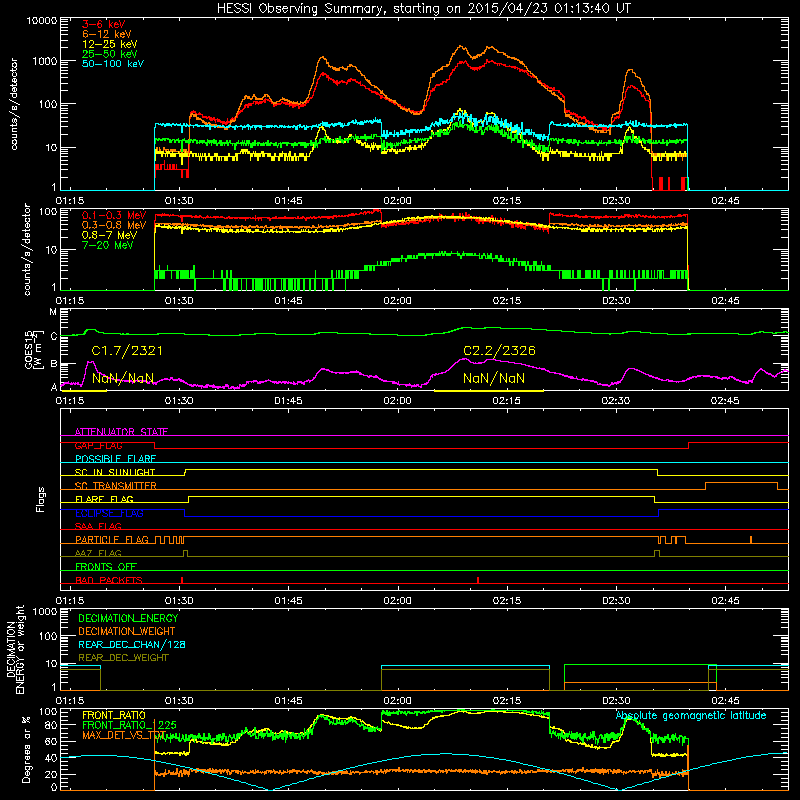800x800 pixels.
Task: Select 01:45 tick under the GOES panel
Action: 288,401
